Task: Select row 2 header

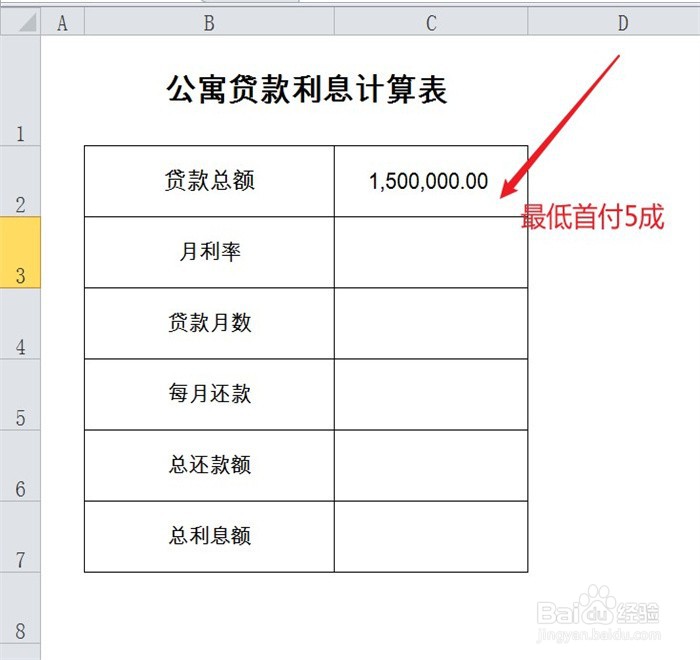Action: click(20, 181)
